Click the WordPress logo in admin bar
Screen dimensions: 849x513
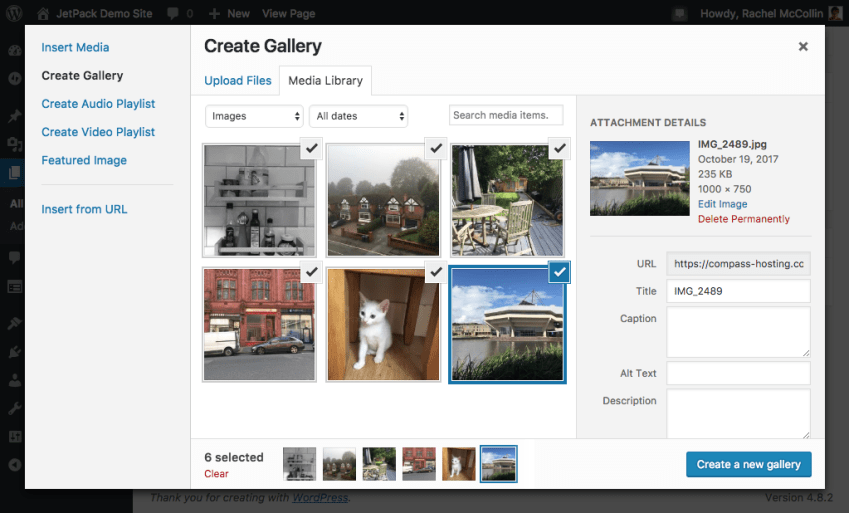(15, 14)
